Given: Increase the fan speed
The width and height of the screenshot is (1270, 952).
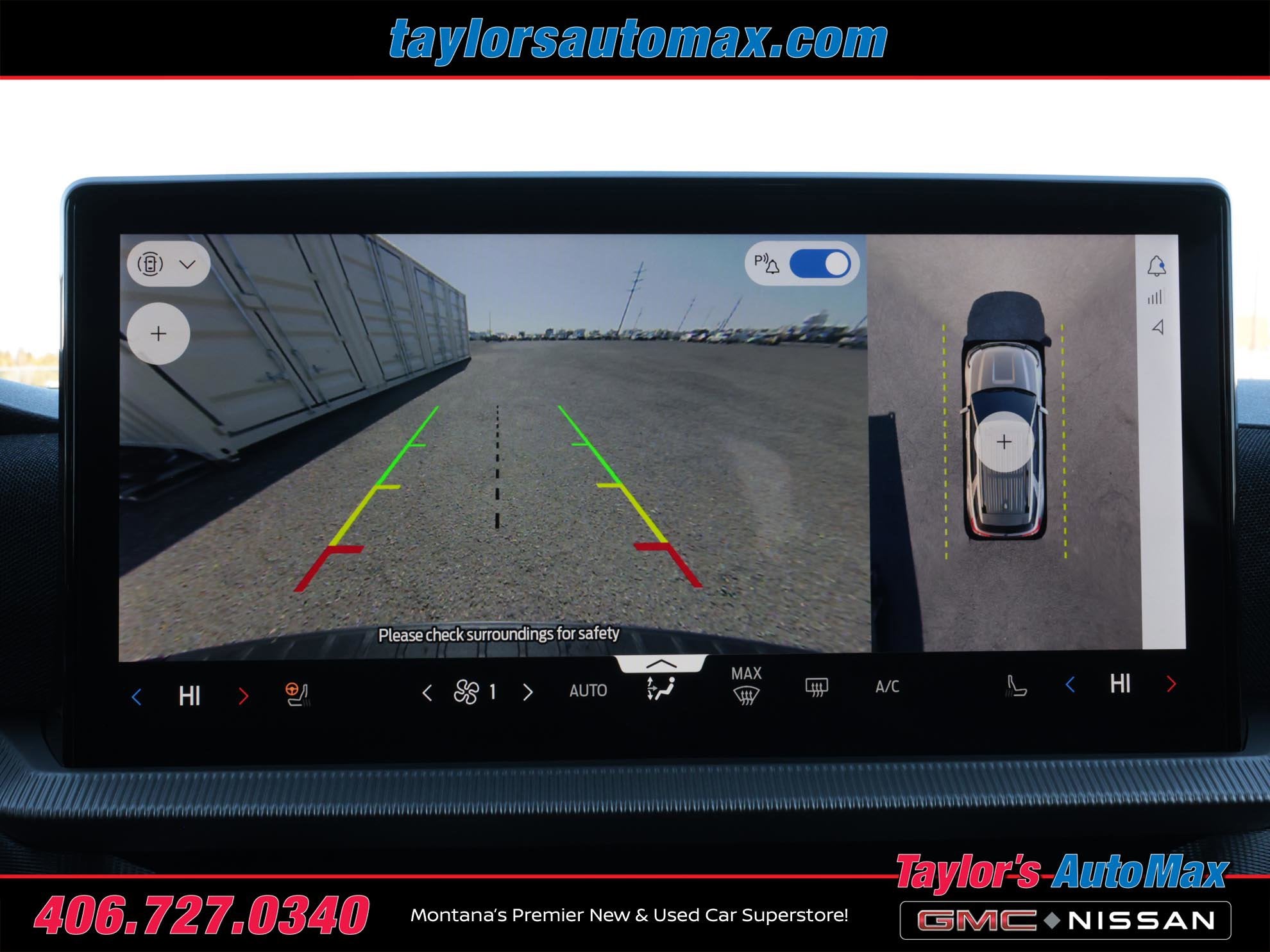Looking at the screenshot, I should 528,692.
